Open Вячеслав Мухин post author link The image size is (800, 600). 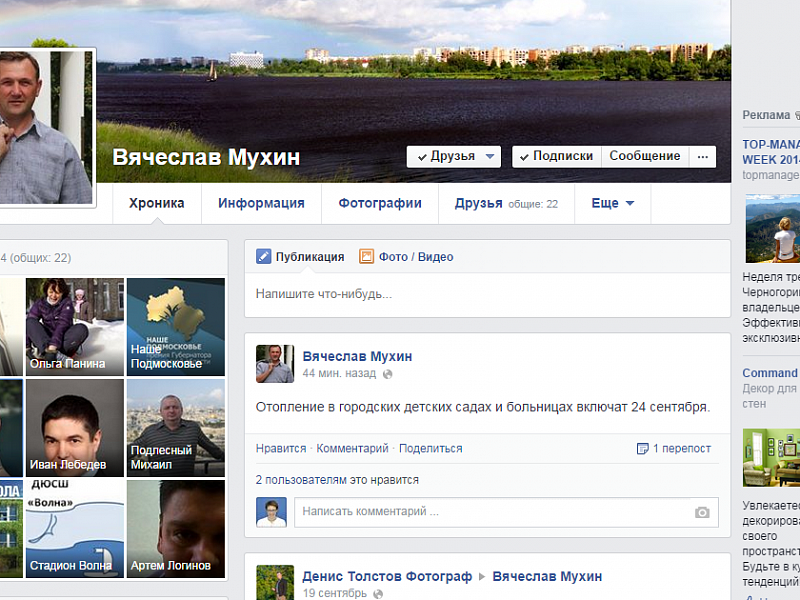[x=357, y=356]
